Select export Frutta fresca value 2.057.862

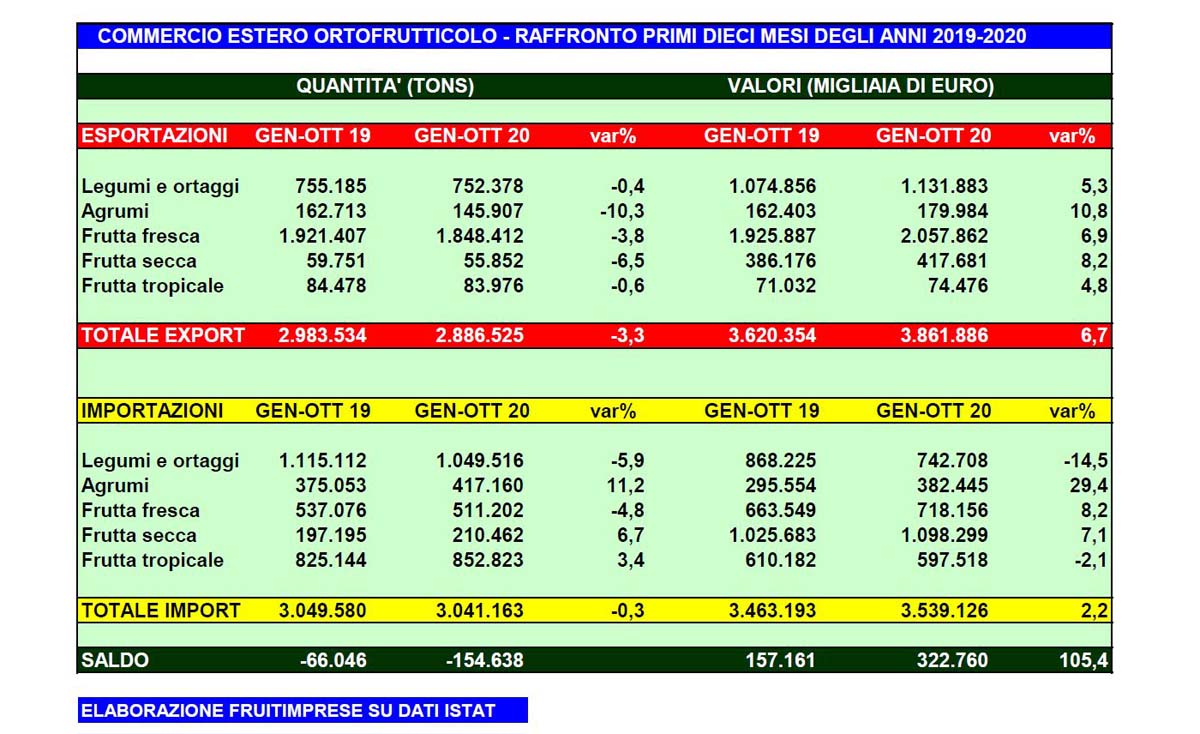(x=932, y=236)
